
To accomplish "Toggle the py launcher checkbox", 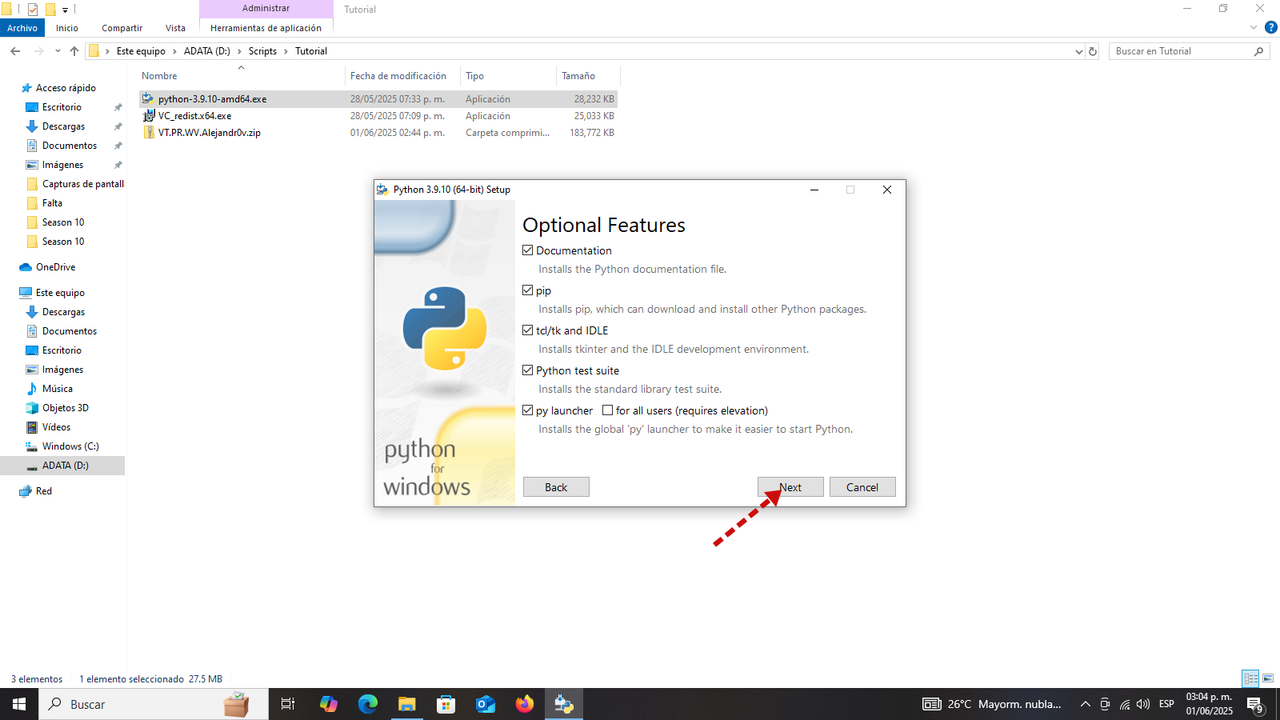I will coord(528,410).
